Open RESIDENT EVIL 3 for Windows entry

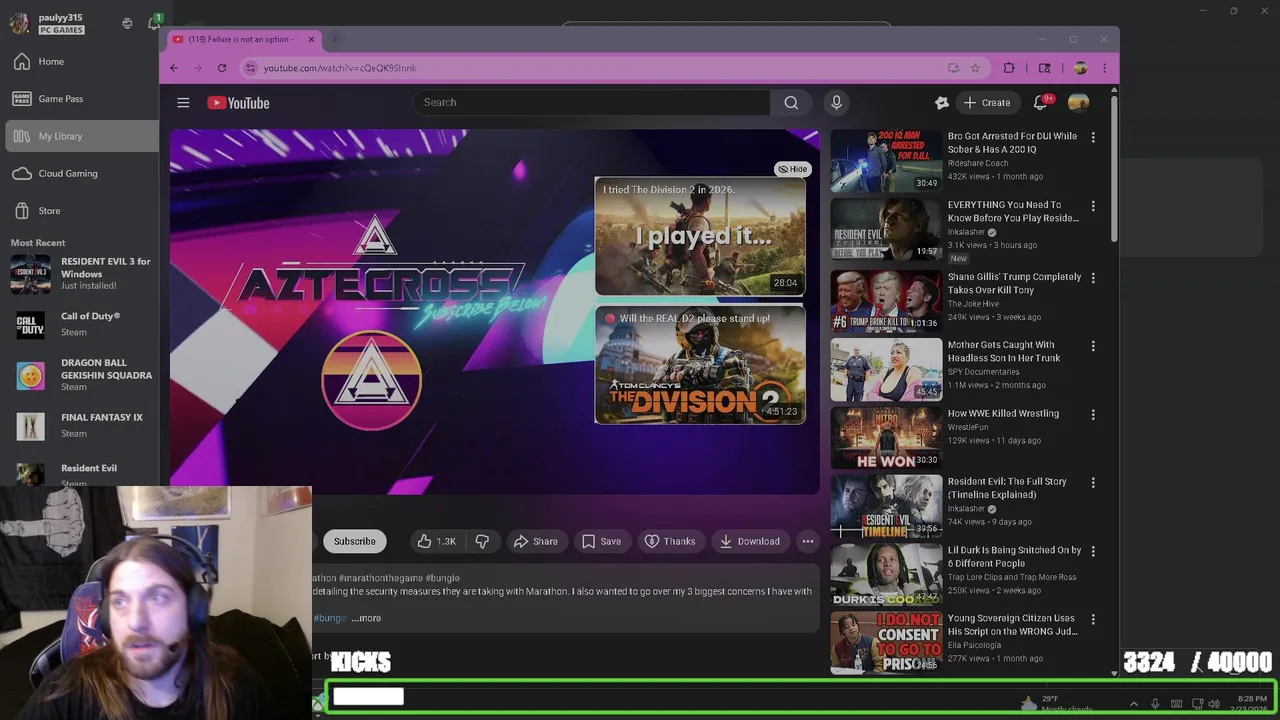click(x=80, y=274)
